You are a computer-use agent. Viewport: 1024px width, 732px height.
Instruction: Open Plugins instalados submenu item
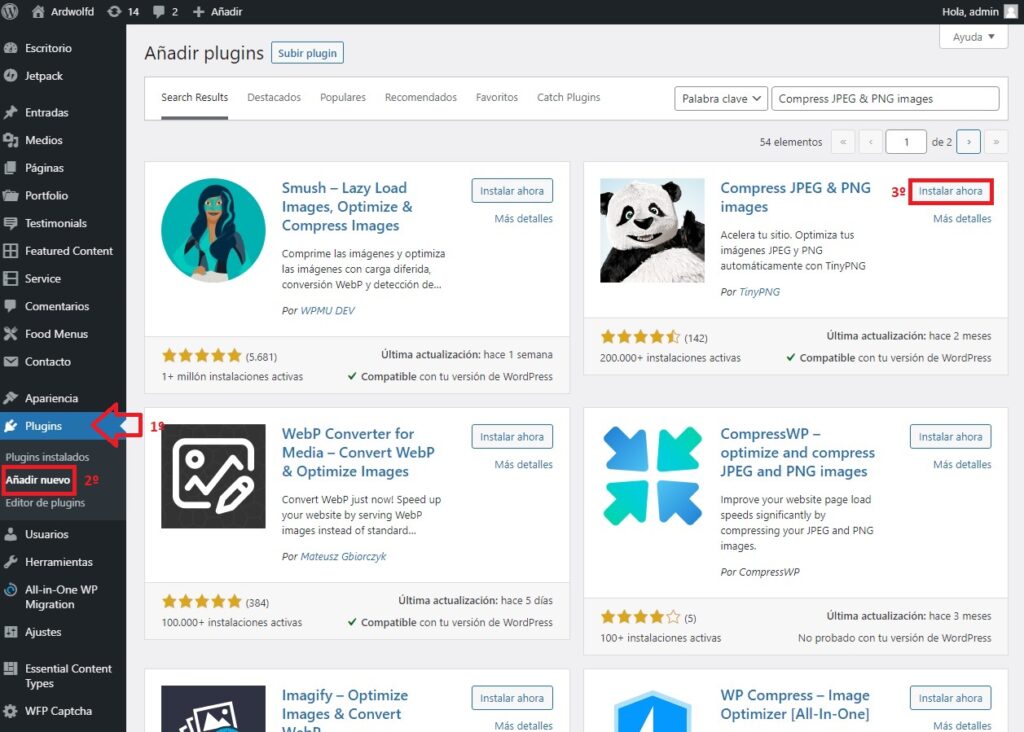pos(47,457)
